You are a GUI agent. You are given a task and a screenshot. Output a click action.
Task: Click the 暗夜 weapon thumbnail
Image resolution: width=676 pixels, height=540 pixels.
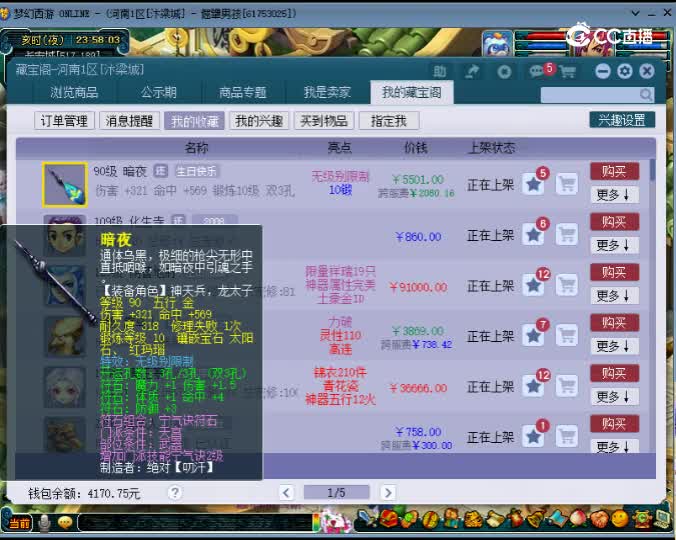65,184
